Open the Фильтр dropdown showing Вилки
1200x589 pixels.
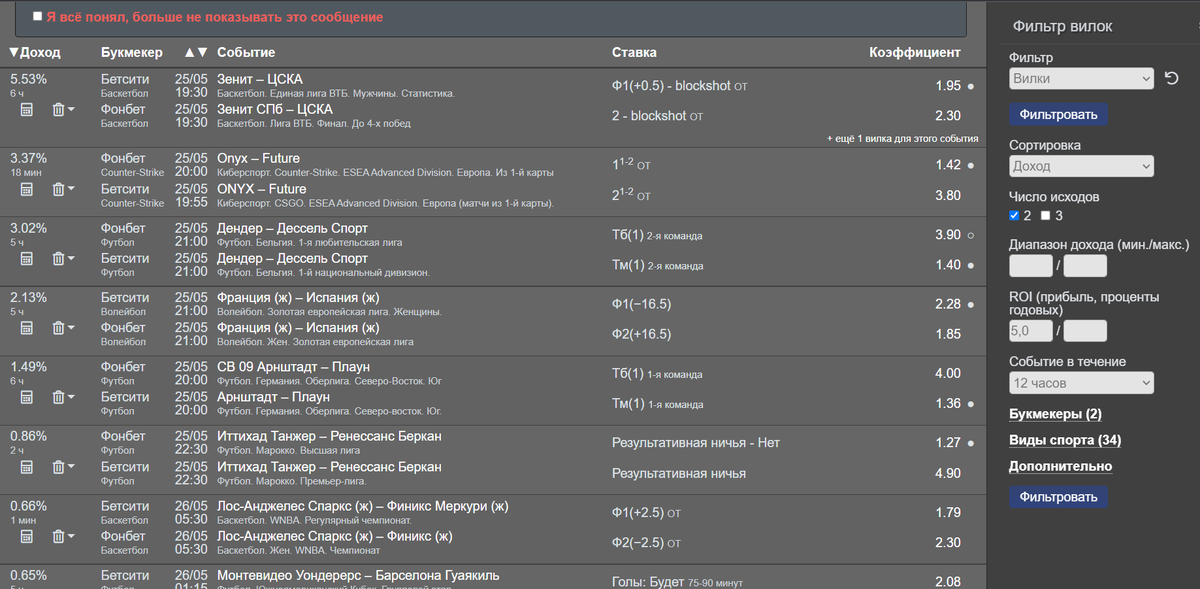click(x=1081, y=78)
